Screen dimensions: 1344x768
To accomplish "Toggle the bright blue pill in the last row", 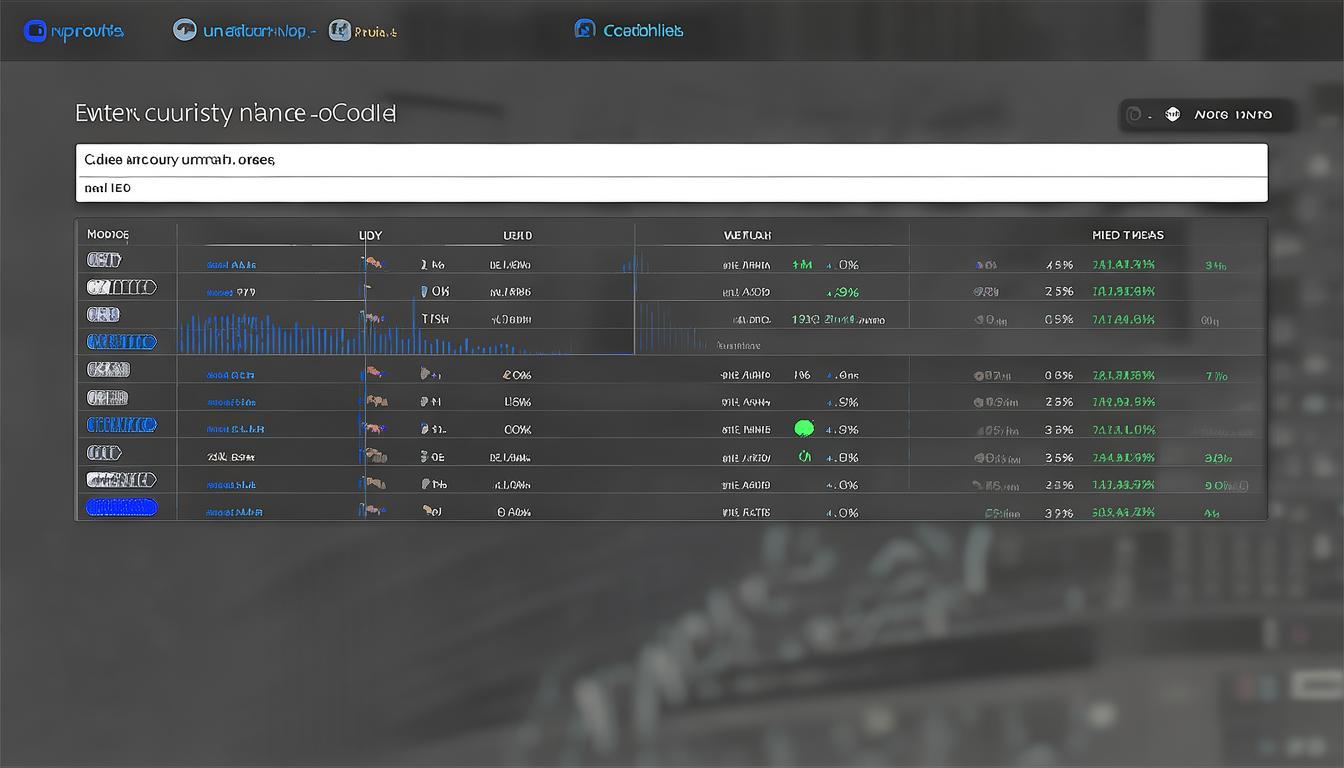I will click(x=122, y=508).
